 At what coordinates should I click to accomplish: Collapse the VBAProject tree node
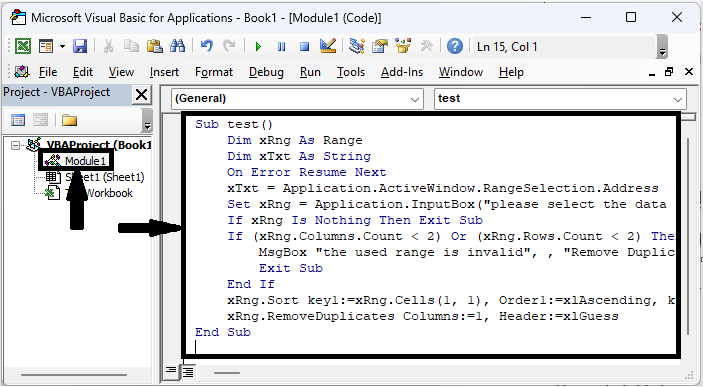pyautogui.click(x=16, y=145)
